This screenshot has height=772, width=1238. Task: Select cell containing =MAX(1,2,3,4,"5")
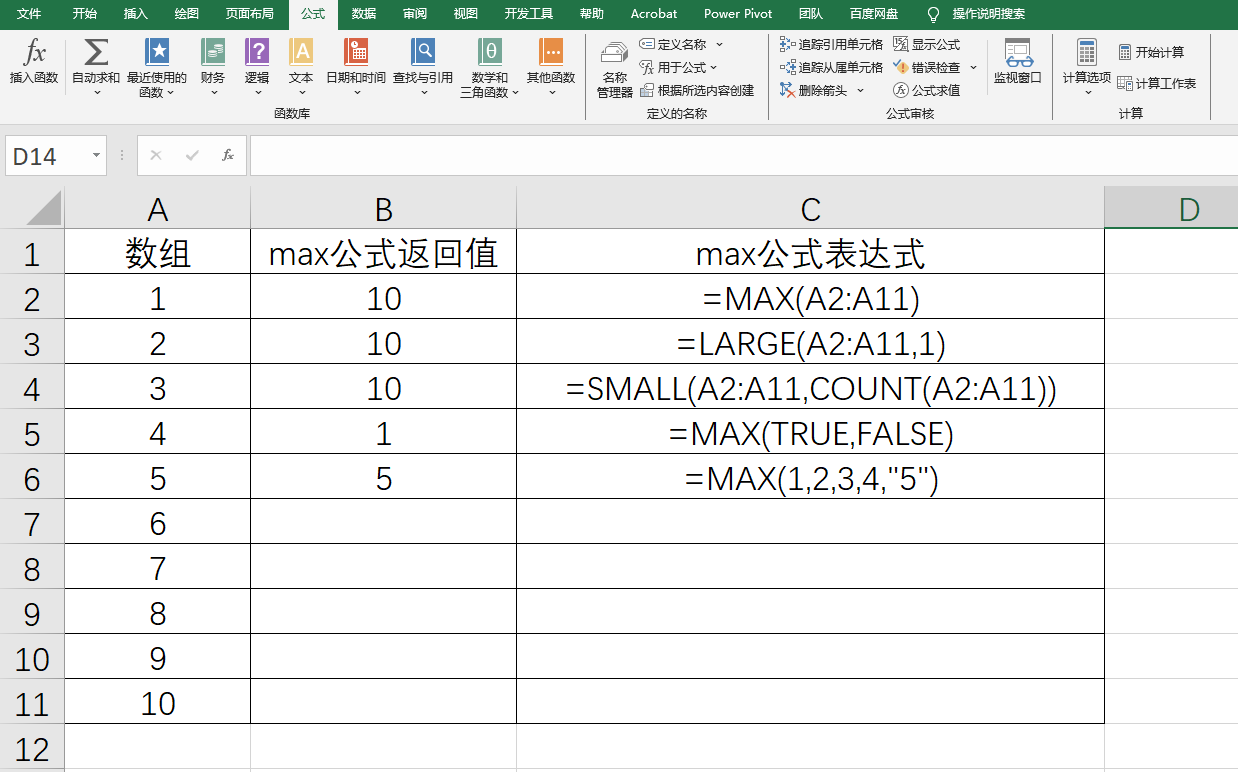coord(811,478)
